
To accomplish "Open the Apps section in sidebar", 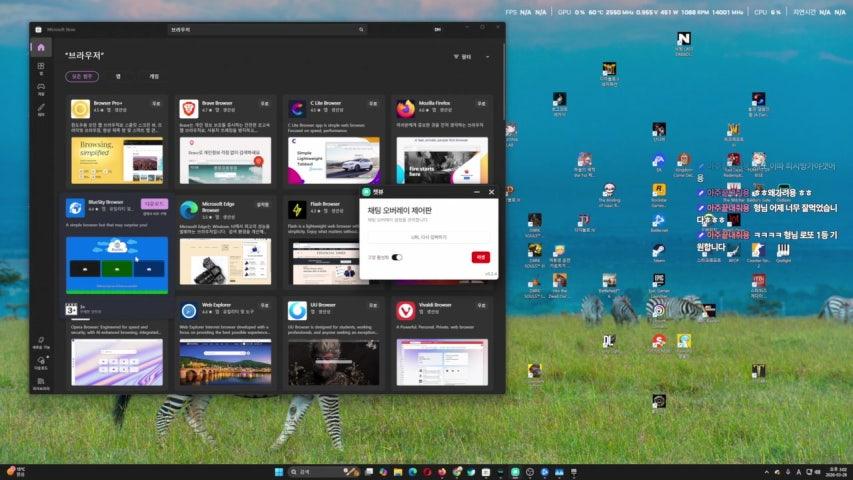I will point(41,69).
